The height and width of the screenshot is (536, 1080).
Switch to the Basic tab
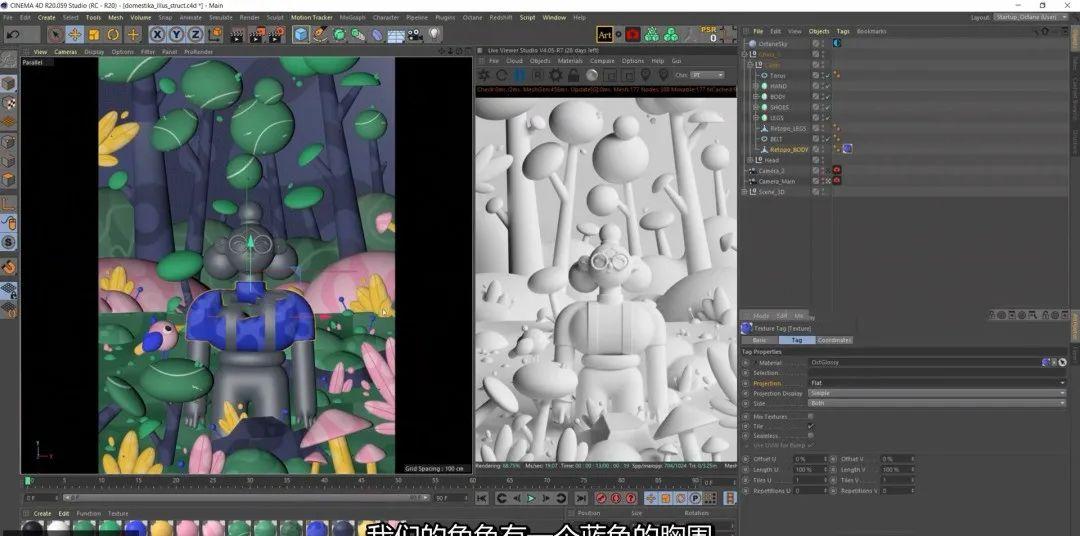click(759, 340)
